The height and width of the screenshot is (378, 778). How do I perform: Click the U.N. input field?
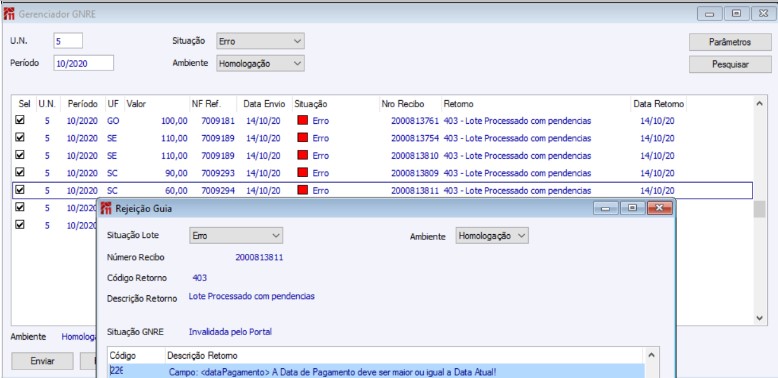[68, 41]
